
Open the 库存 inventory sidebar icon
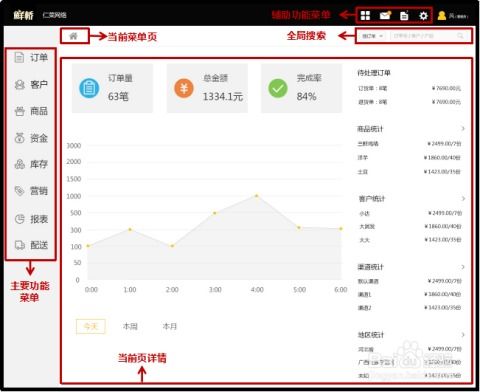pyautogui.click(x=19, y=164)
